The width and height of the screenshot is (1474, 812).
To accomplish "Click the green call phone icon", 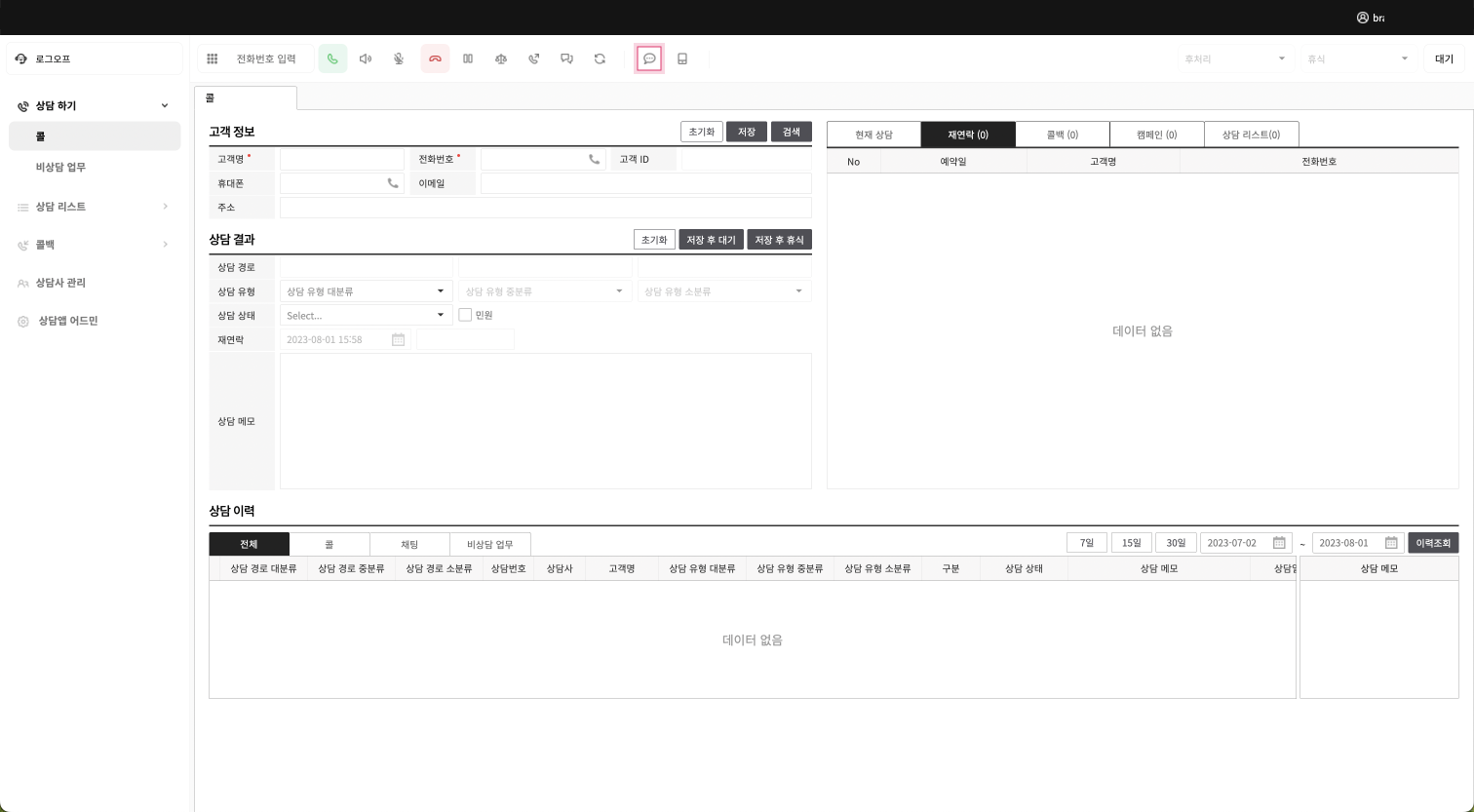I will pos(332,58).
